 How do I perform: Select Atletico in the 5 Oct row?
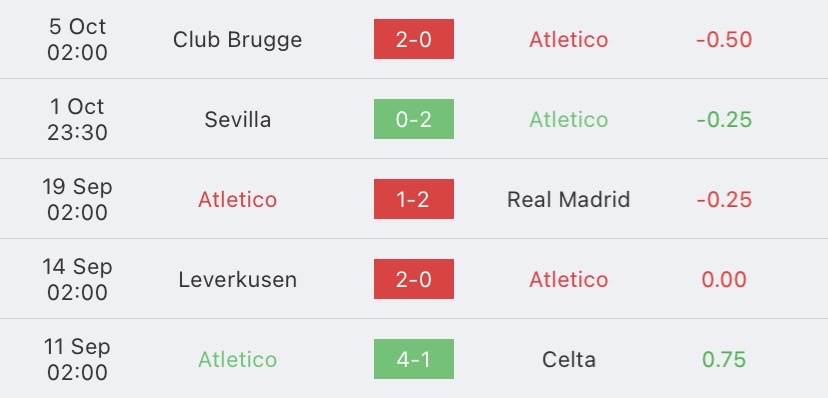pyautogui.click(x=569, y=40)
